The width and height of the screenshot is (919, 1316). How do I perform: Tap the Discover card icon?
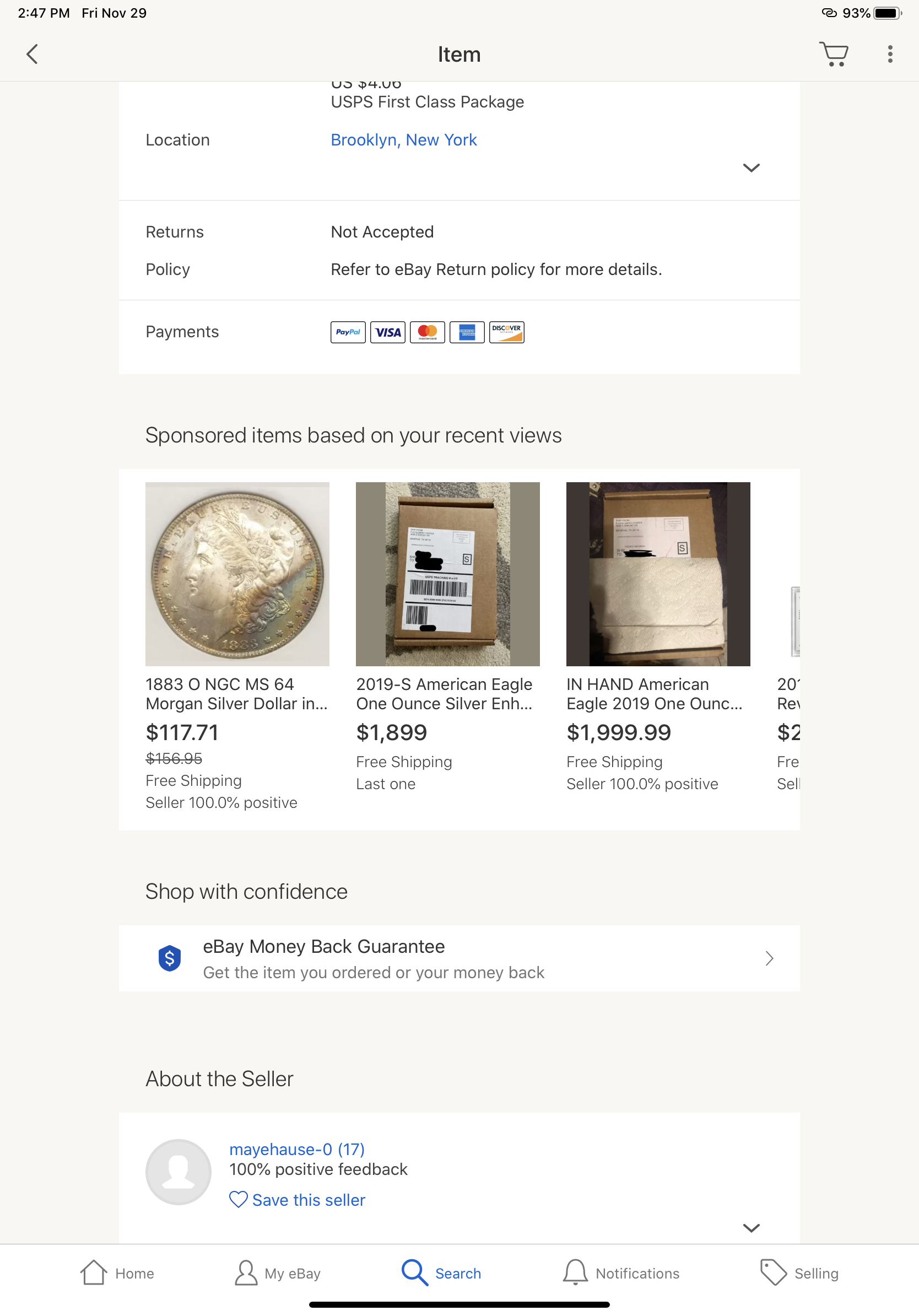[x=506, y=332]
